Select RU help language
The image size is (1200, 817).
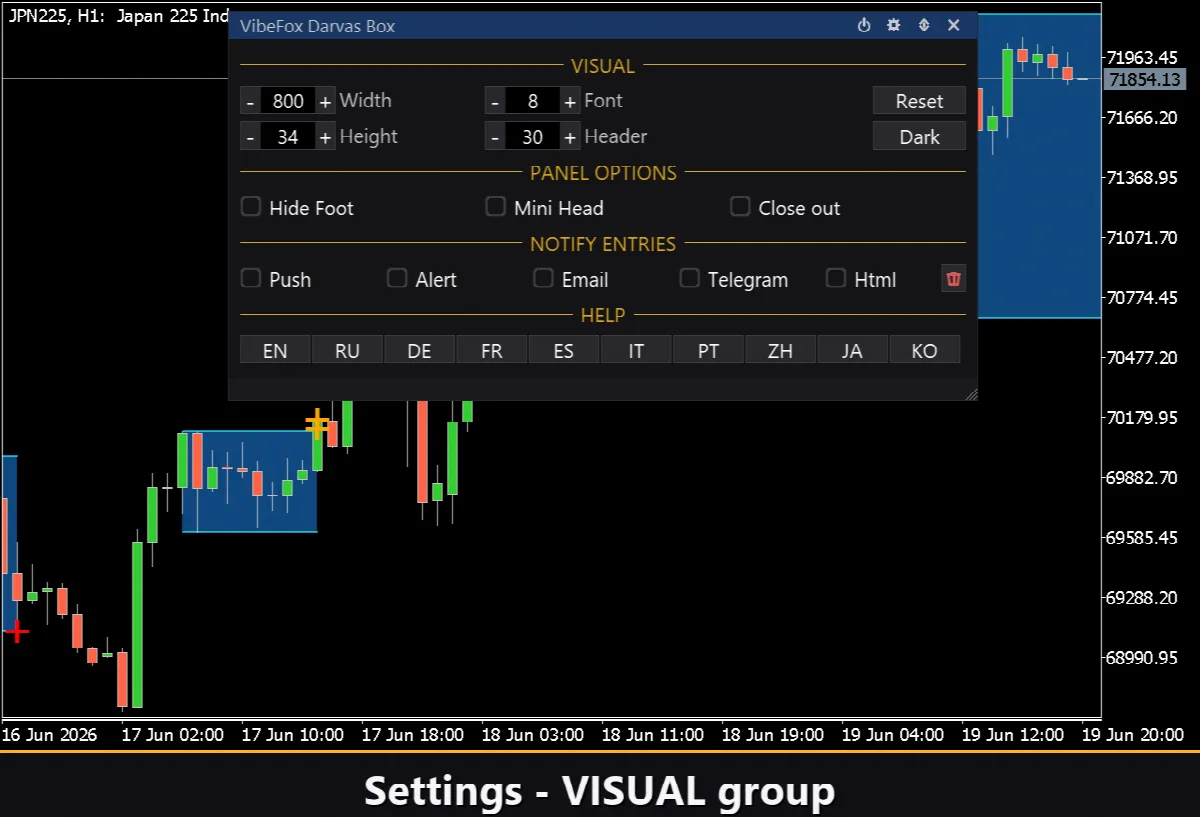click(x=347, y=350)
